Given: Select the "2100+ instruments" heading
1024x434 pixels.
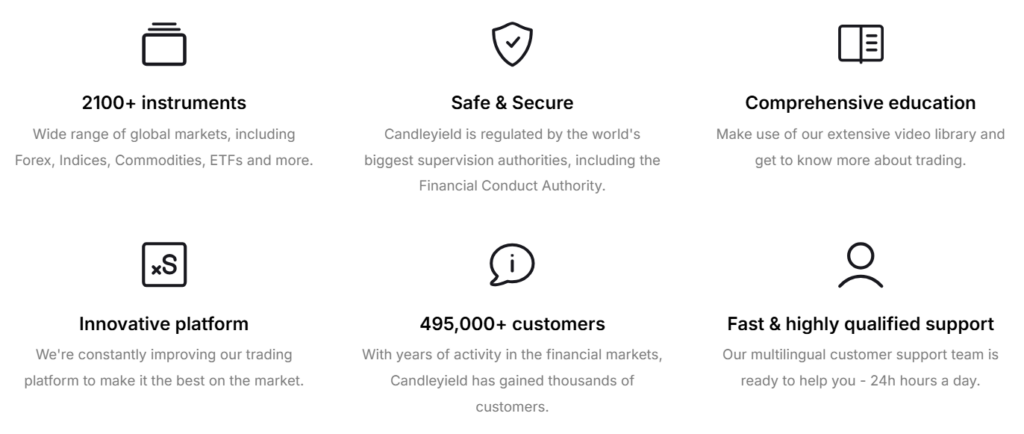Looking at the screenshot, I should click(x=164, y=103).
